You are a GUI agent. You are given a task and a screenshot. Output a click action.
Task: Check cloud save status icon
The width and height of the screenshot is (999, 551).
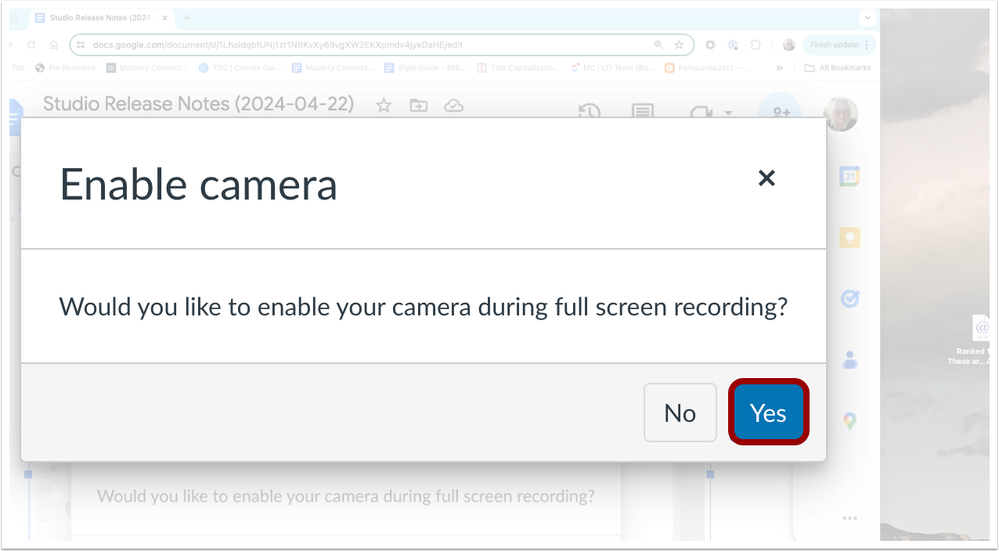(x=454, y=105)
